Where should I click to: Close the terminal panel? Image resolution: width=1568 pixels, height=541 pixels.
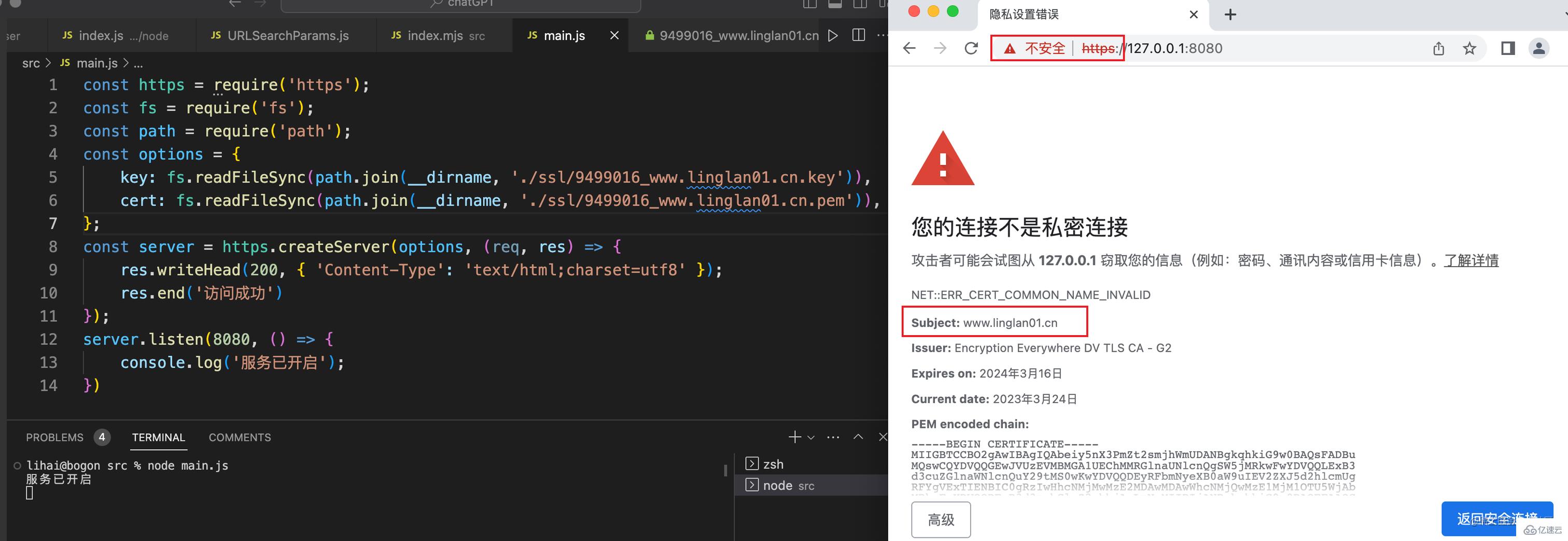[x=883, y=437]
